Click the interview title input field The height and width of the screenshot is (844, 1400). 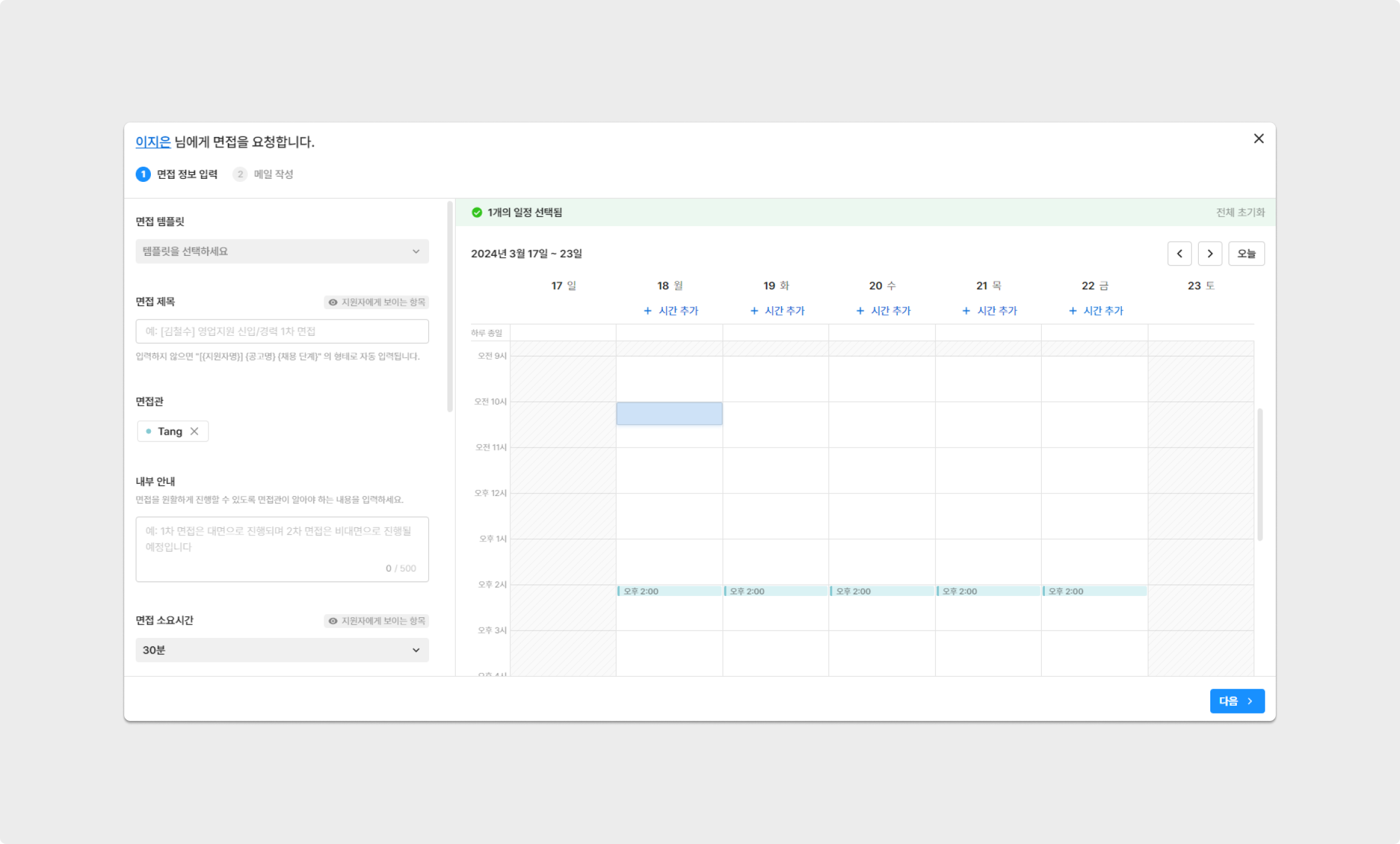click(x=282, y=331)
